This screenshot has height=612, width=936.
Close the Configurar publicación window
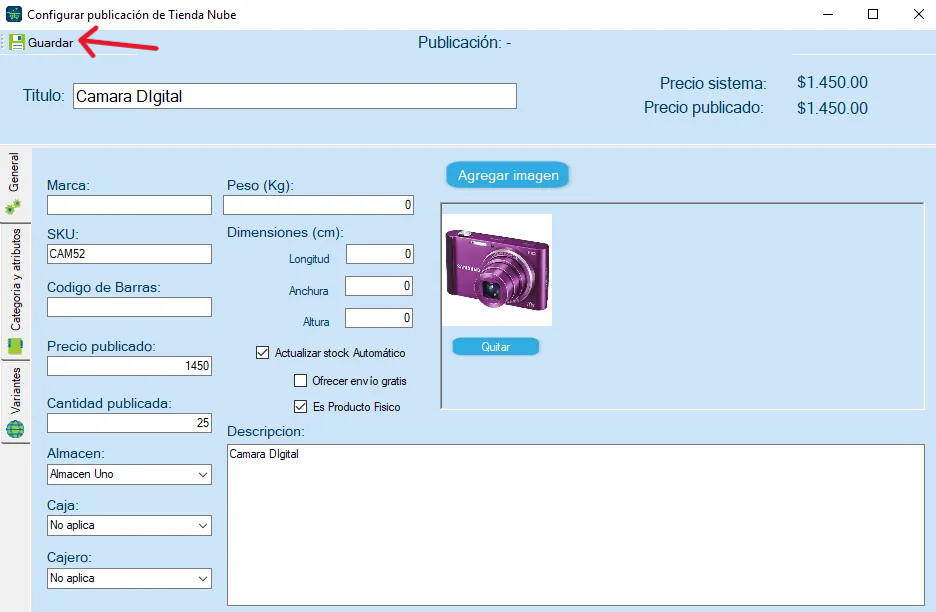pos(919,14)
